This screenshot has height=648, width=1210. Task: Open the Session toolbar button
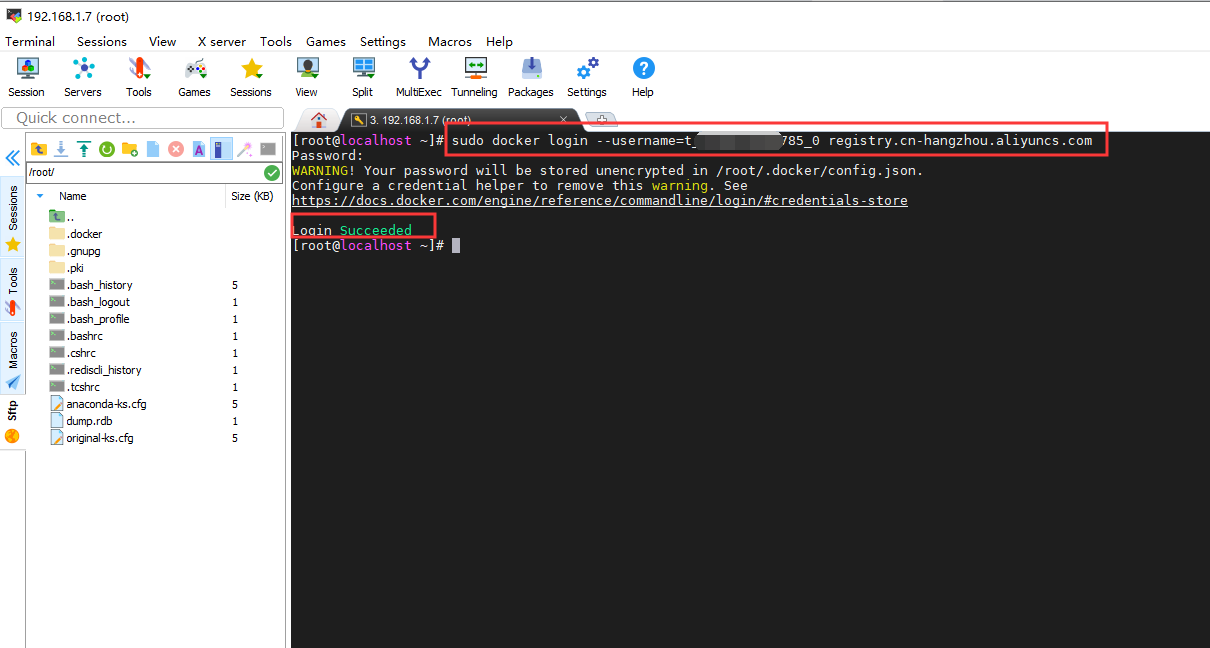point(27,77)
